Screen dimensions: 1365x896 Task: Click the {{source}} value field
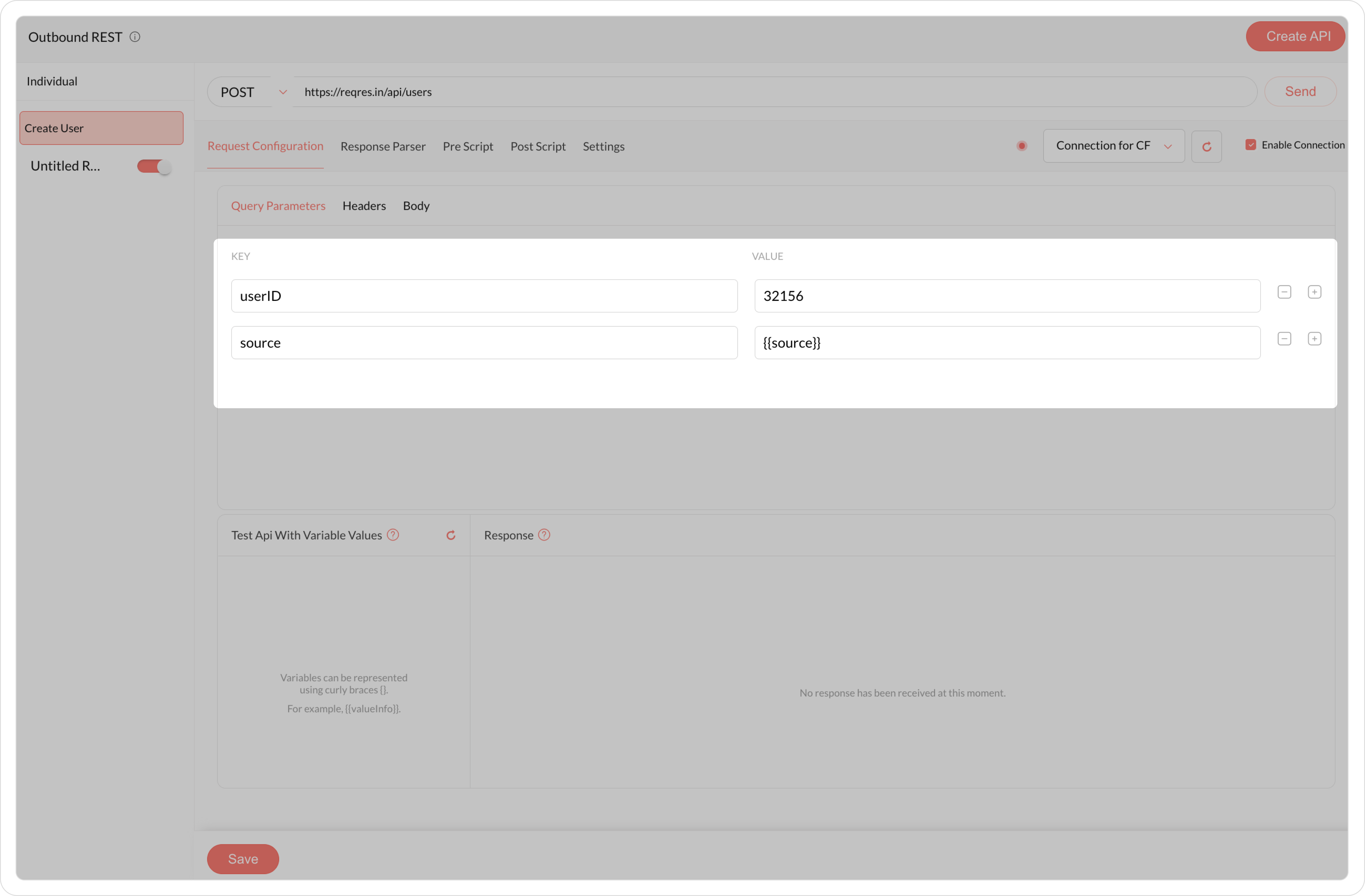[1007, 343]
